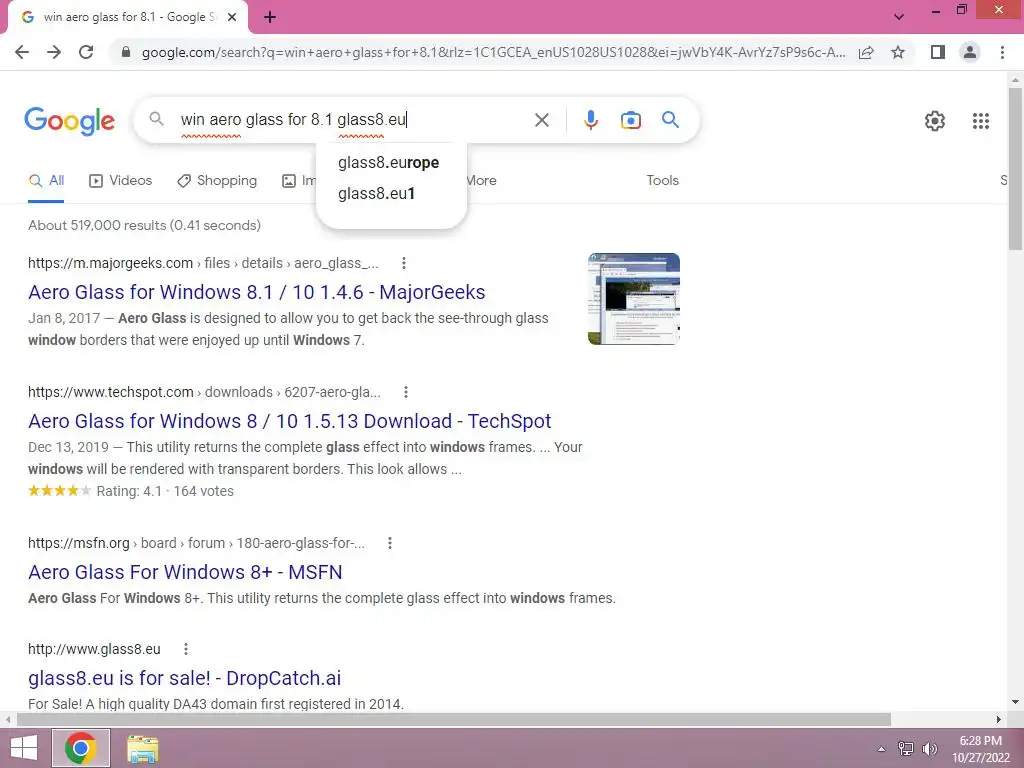Click the vertical page scrollbar
Viewport: 1024px width, 768px height.
coord(1015,167)
